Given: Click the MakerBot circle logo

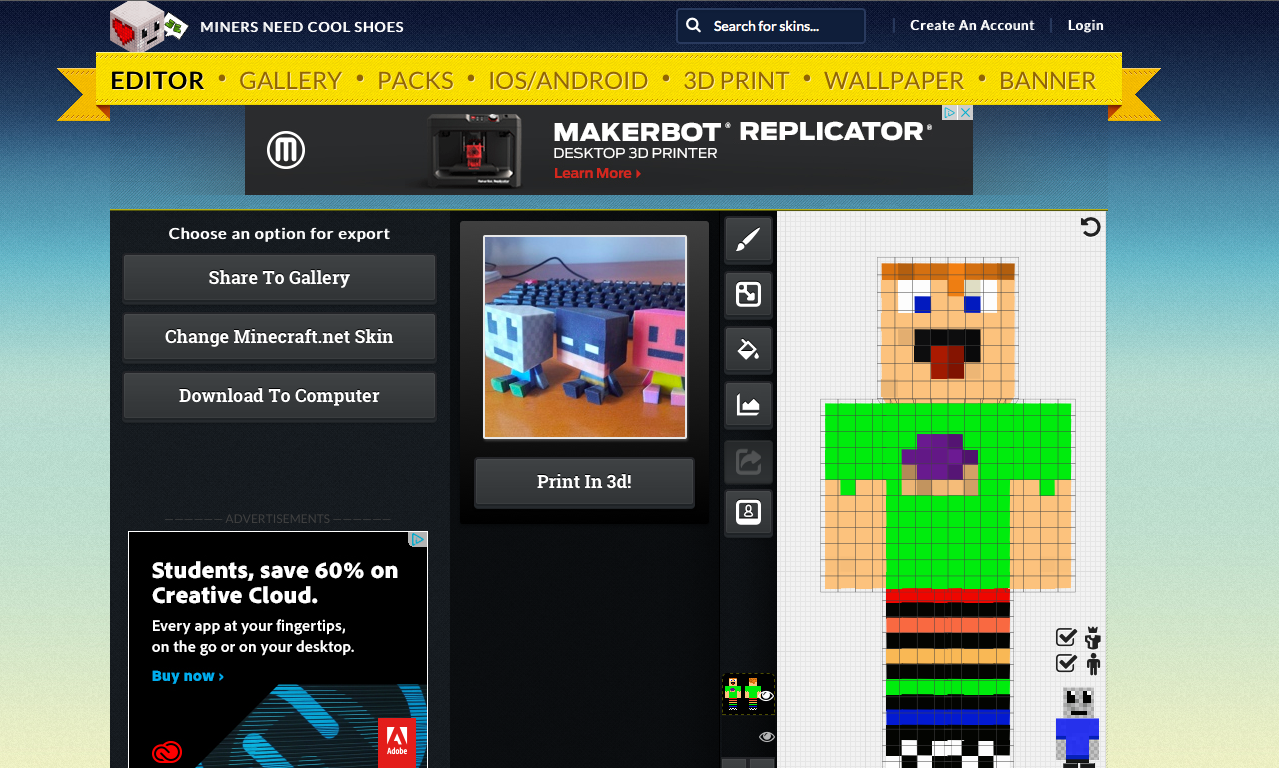Looking at the screenshot, I should (286, 151).
